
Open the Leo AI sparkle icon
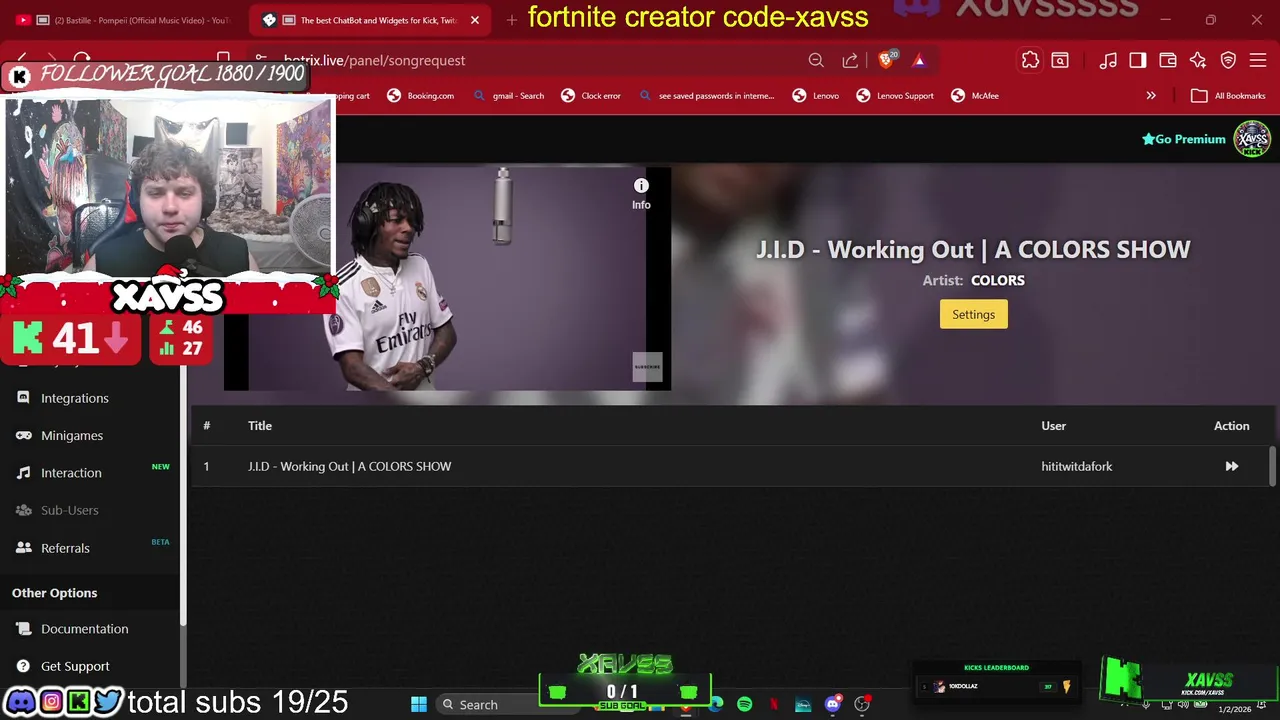click(1198, 60)
